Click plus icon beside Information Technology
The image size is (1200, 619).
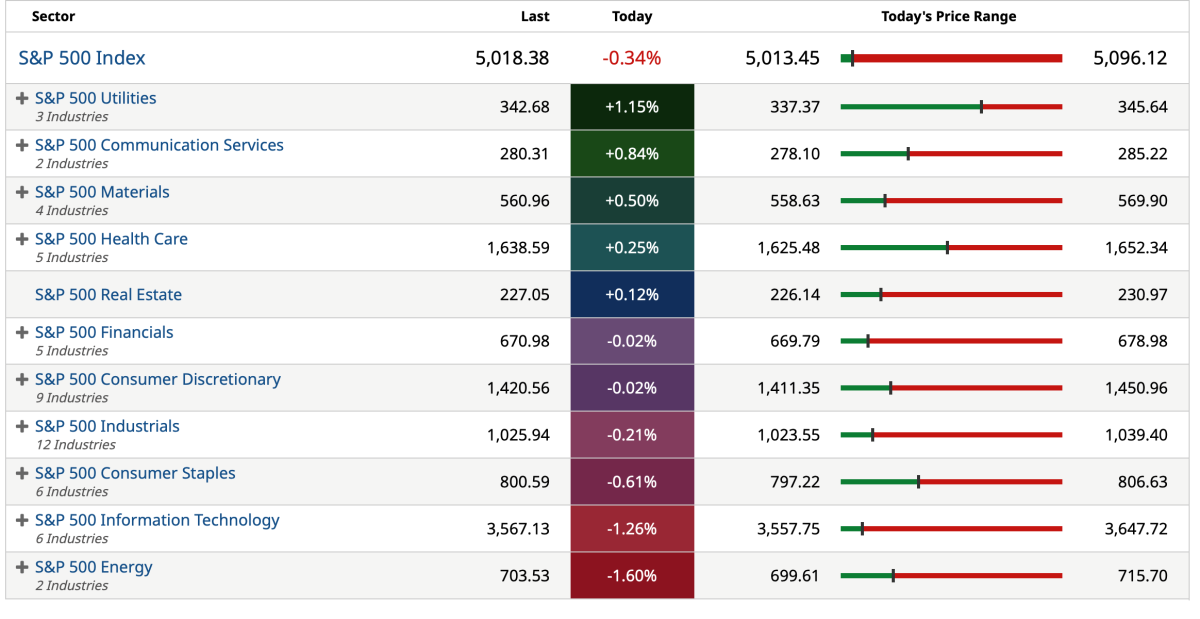coord(22,520)
